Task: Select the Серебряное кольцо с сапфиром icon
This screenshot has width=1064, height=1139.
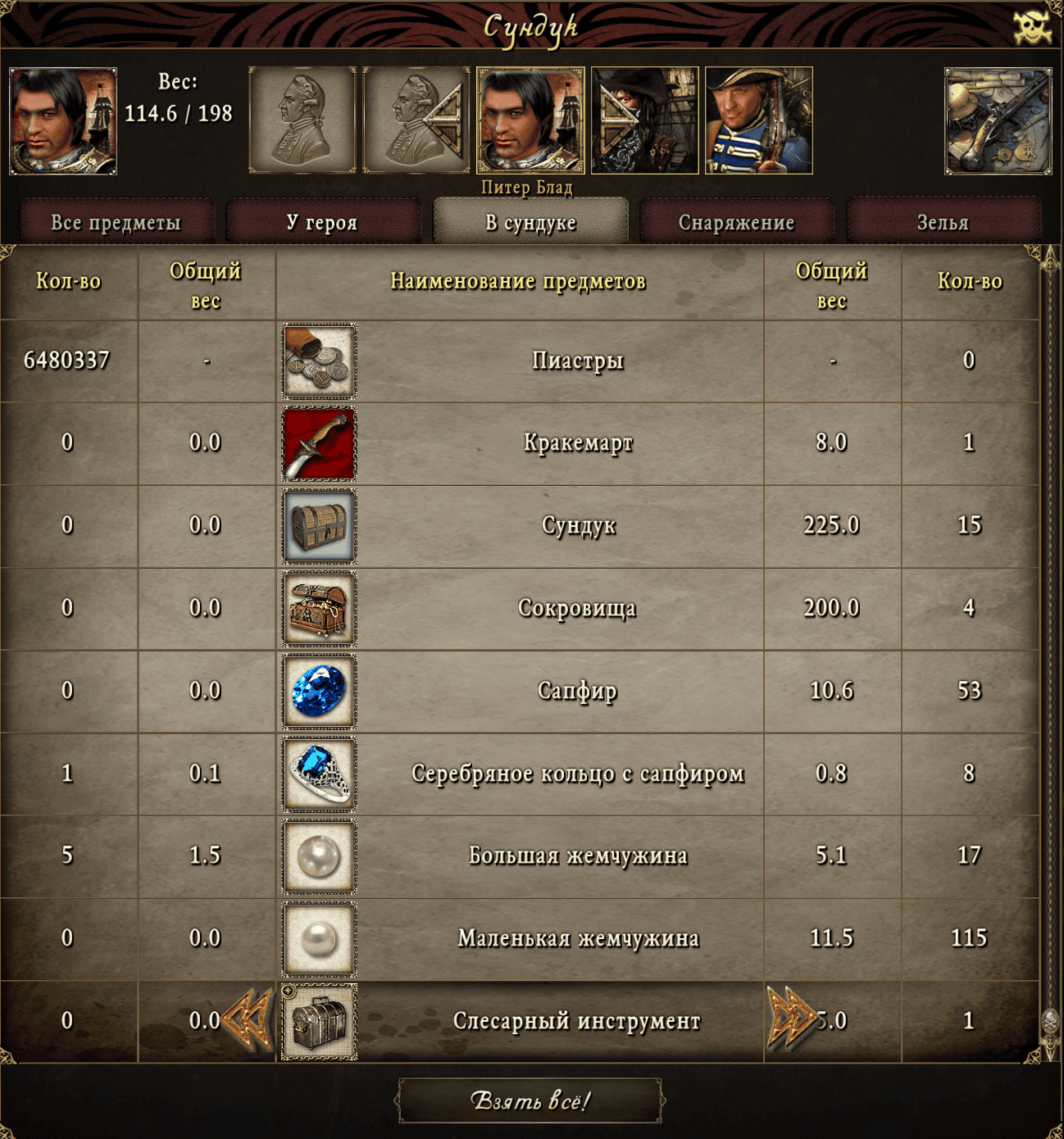Action: coord(319,774)
